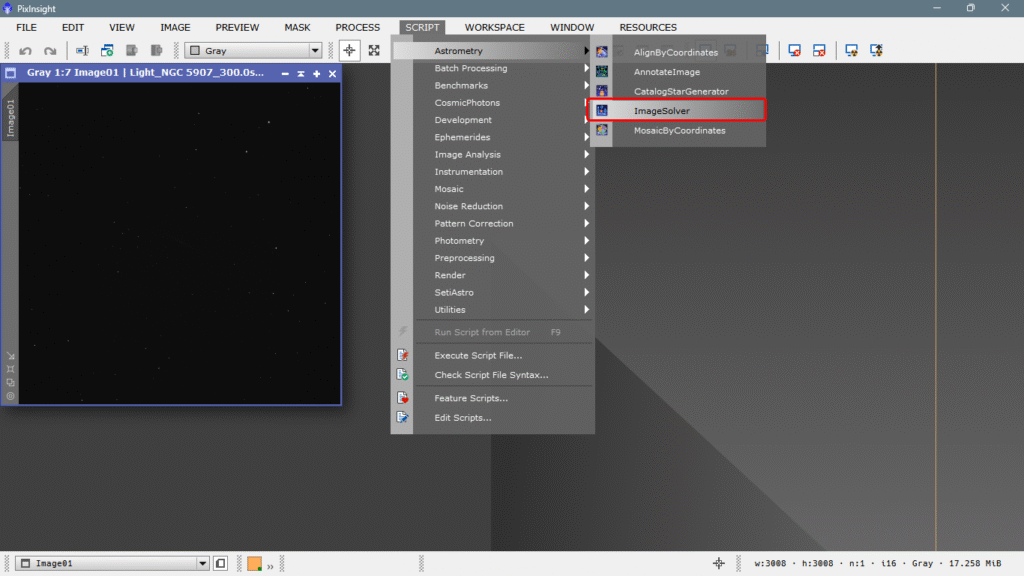1024x576 pixels.
Task: Expand the CosmicPhotons submenu
Action: (x=492, y=103)
